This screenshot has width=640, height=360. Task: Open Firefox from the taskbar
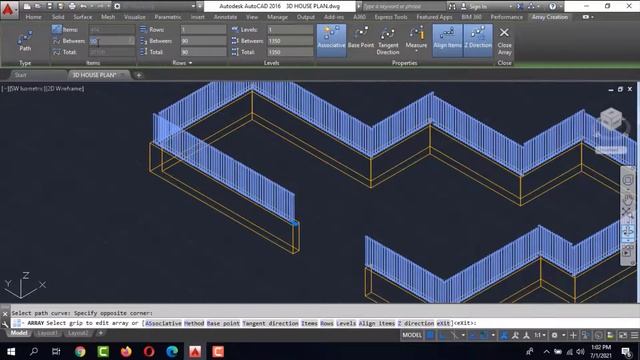126,351
